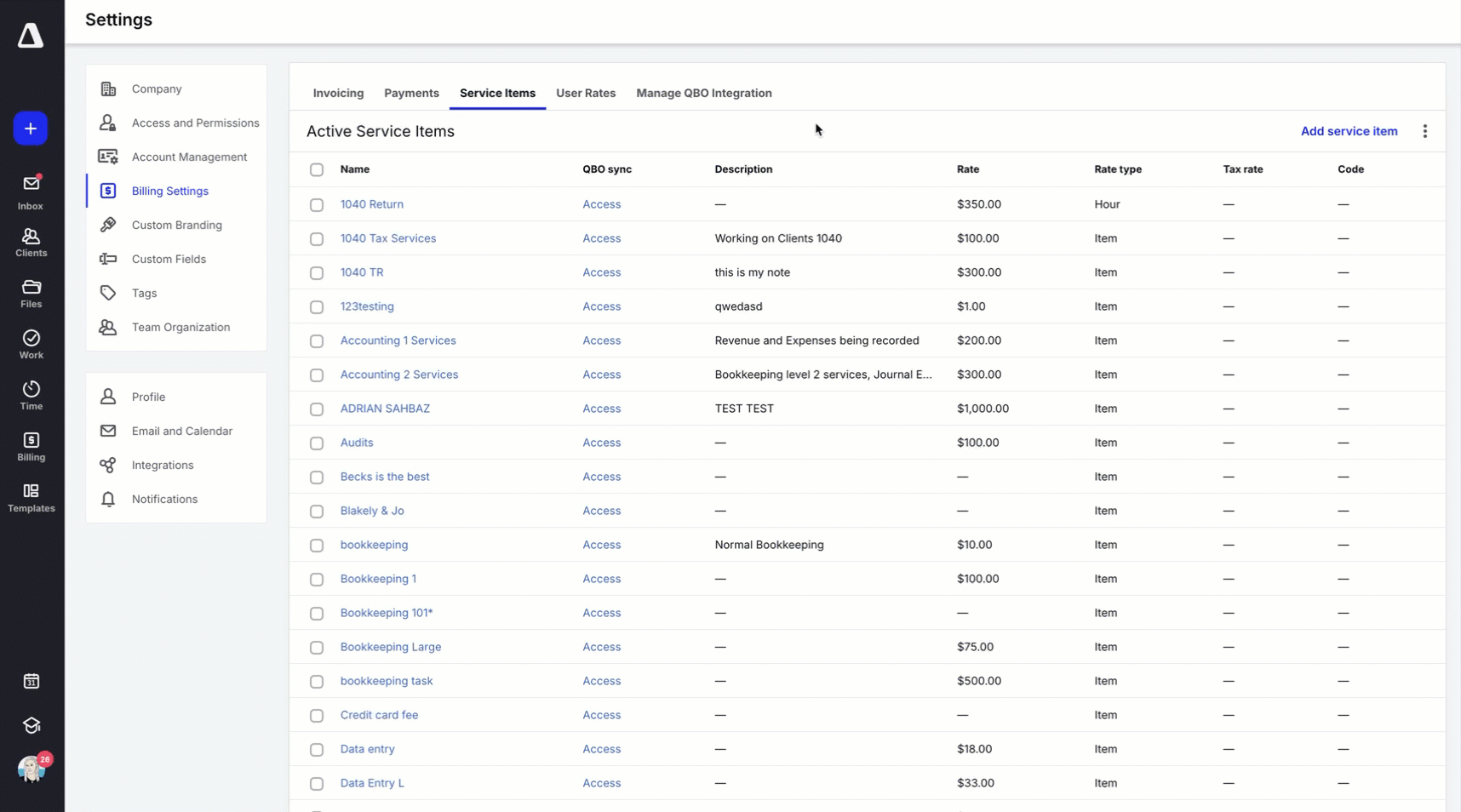Open the user profile avatar
The width and height of the screenshot is (1461, 812).
pyautogui.click(x=32, y=769)
